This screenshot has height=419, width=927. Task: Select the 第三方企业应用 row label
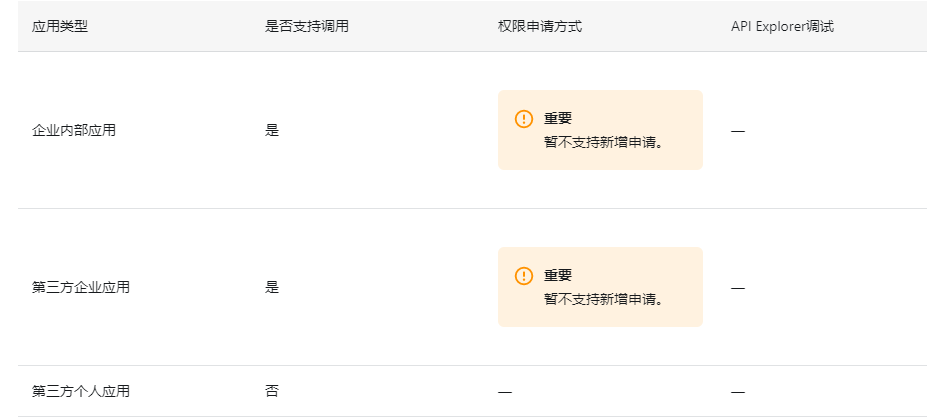tap(81, 287)
